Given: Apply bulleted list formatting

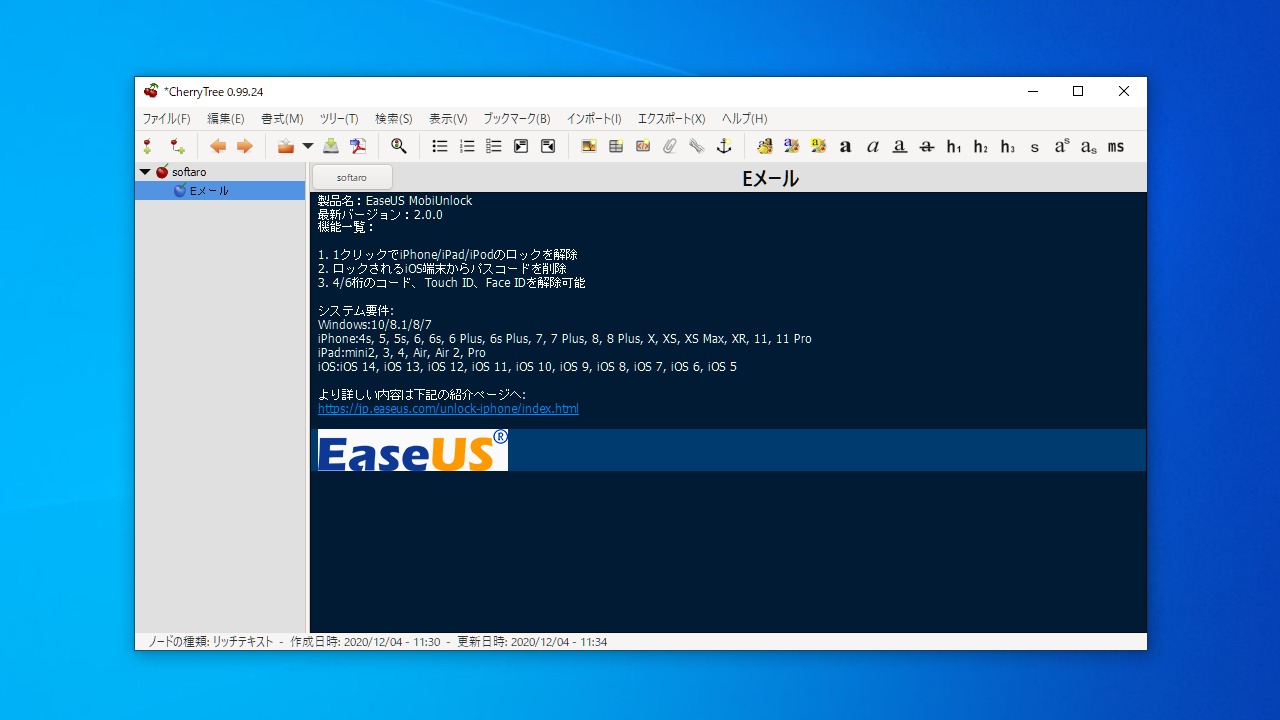Looking at the screenshot, I should [440, 146].
